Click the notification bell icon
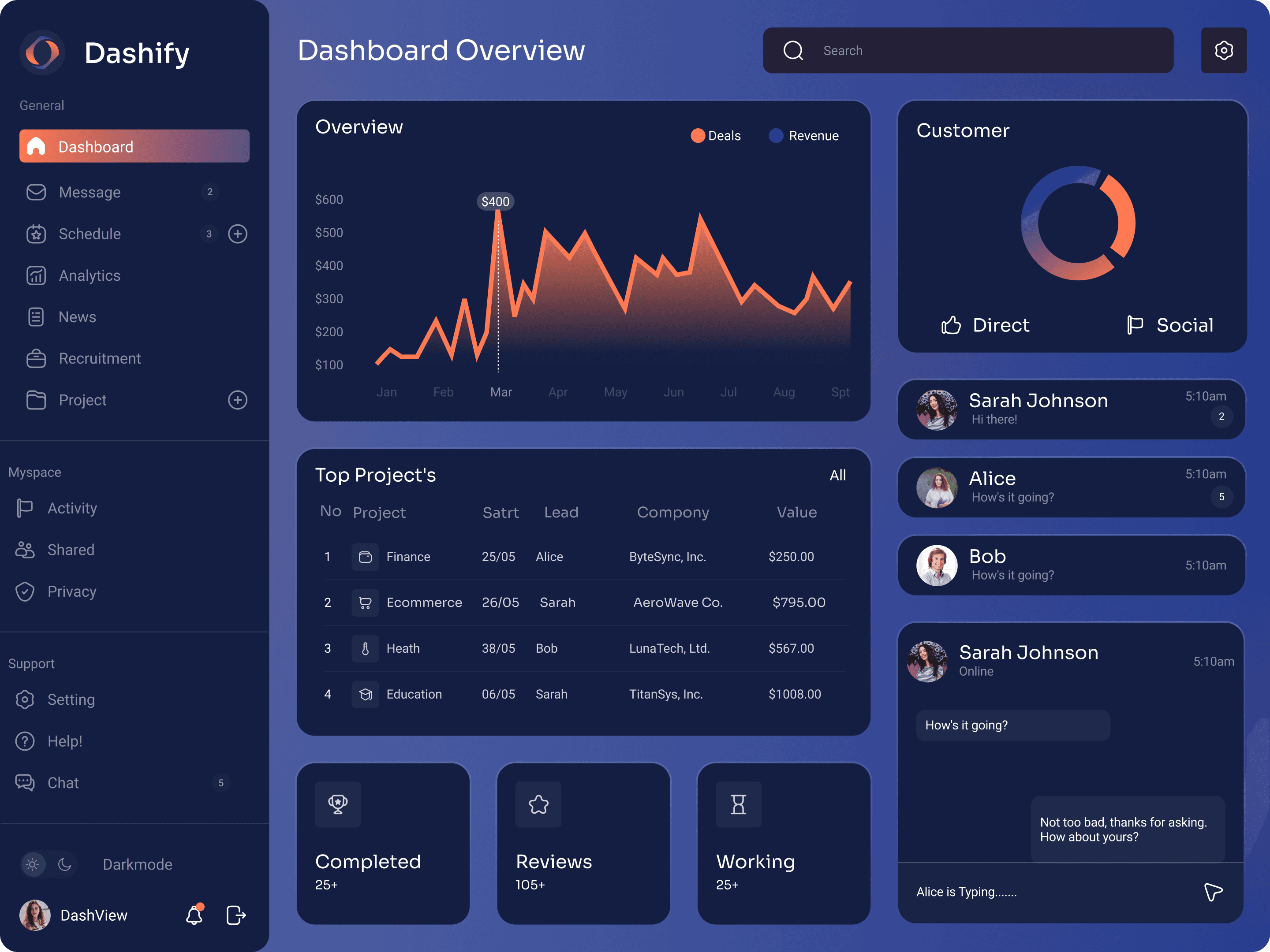 pos(194,915)
